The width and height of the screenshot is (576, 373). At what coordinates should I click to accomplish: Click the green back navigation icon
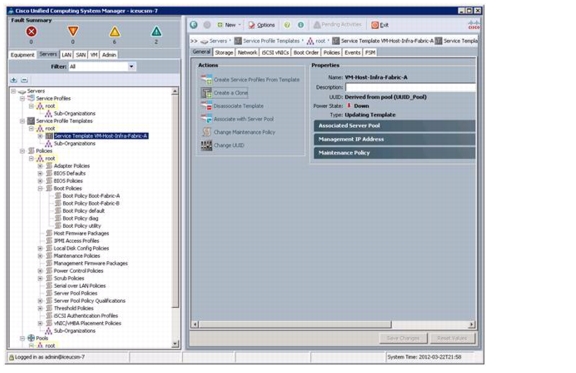194,25
